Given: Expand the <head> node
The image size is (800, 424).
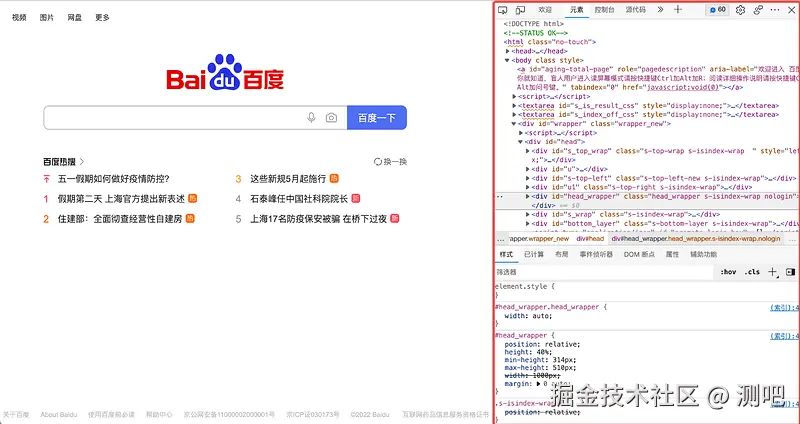Looking at the screenshot, I should point(508,51).
